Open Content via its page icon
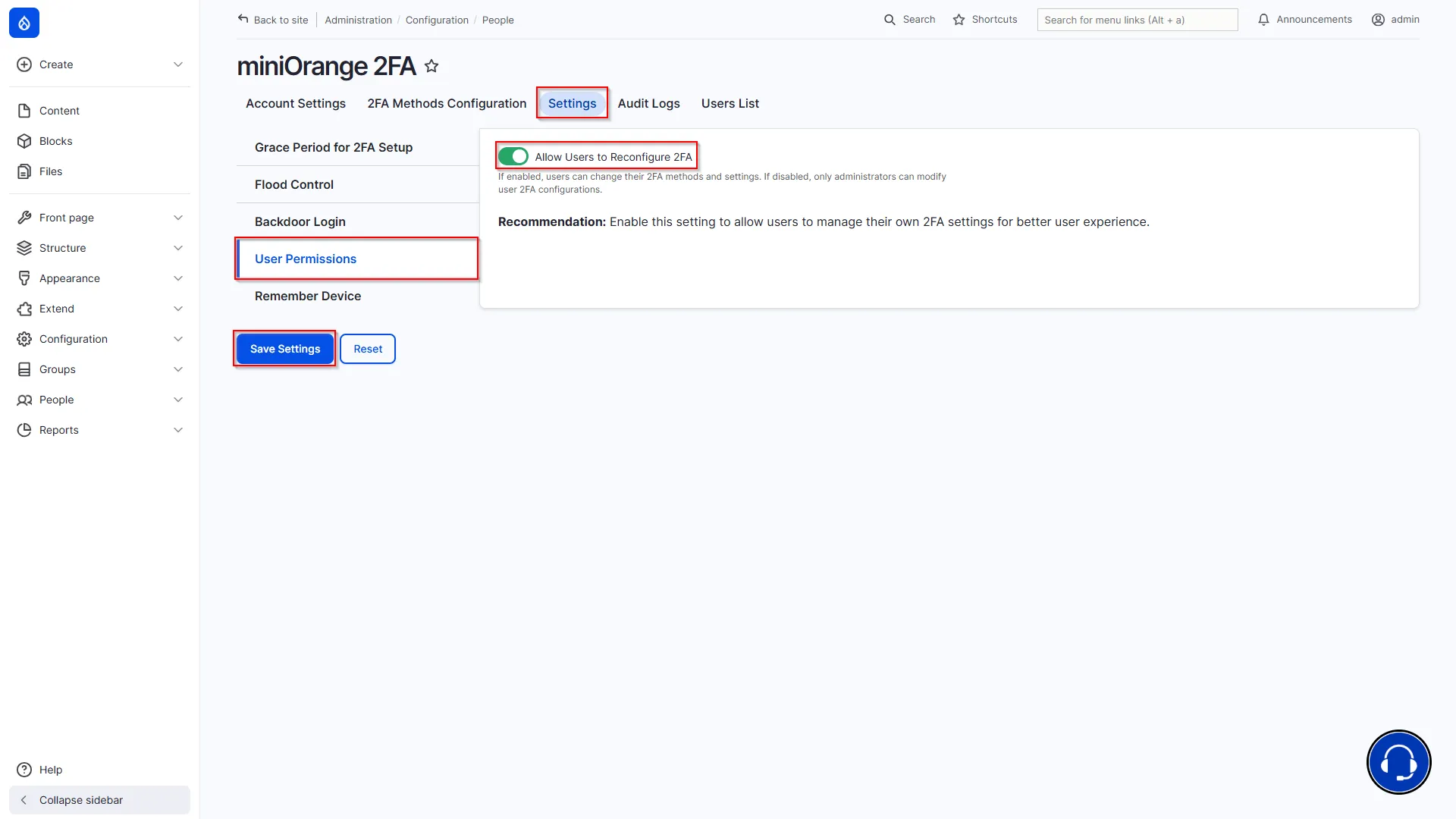Viewport: 1456px width, 819px height. tap(24, 111)
